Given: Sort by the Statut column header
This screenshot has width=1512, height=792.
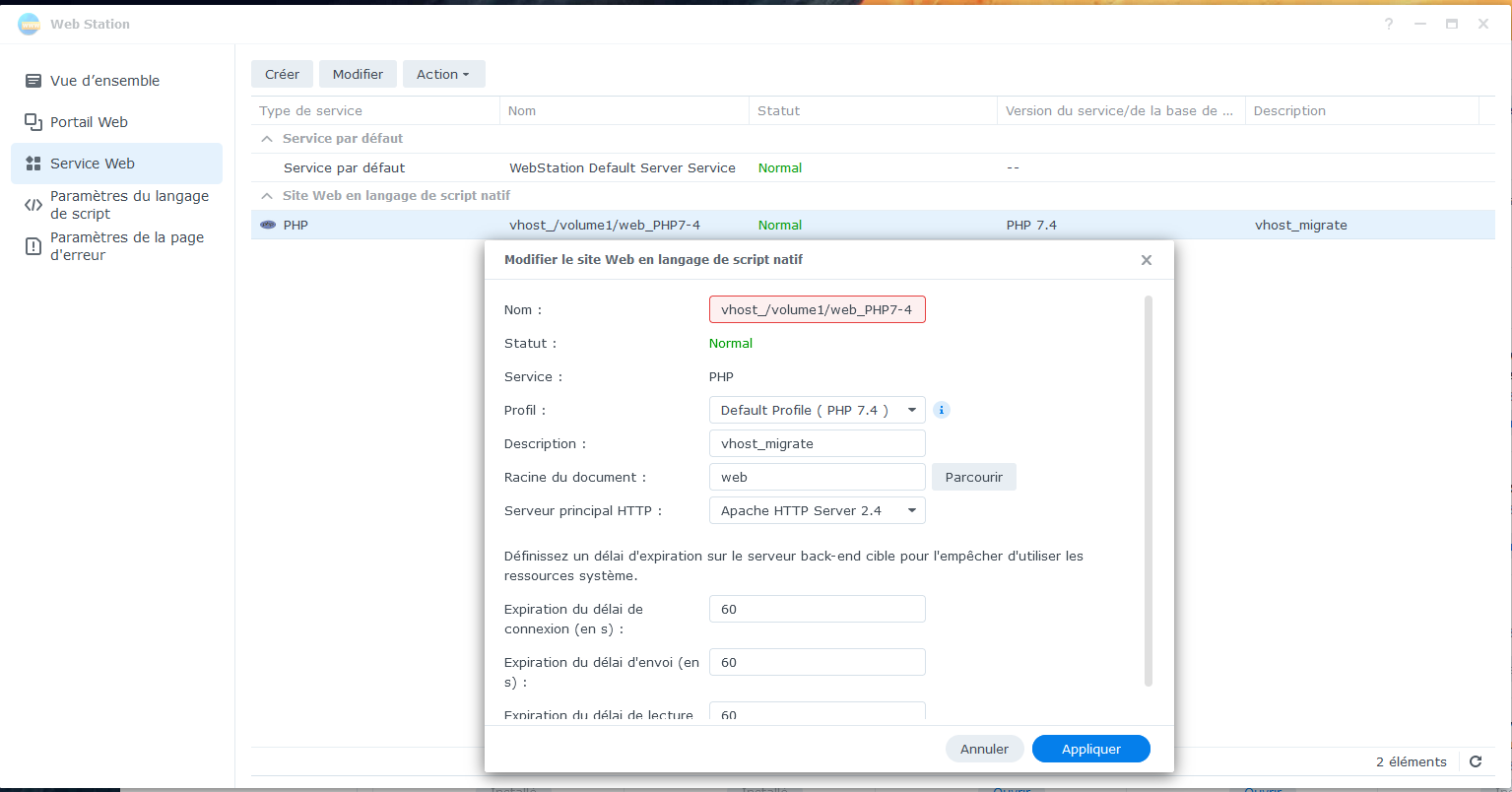Looking at the screenshot, I should (x=873, y=110).
